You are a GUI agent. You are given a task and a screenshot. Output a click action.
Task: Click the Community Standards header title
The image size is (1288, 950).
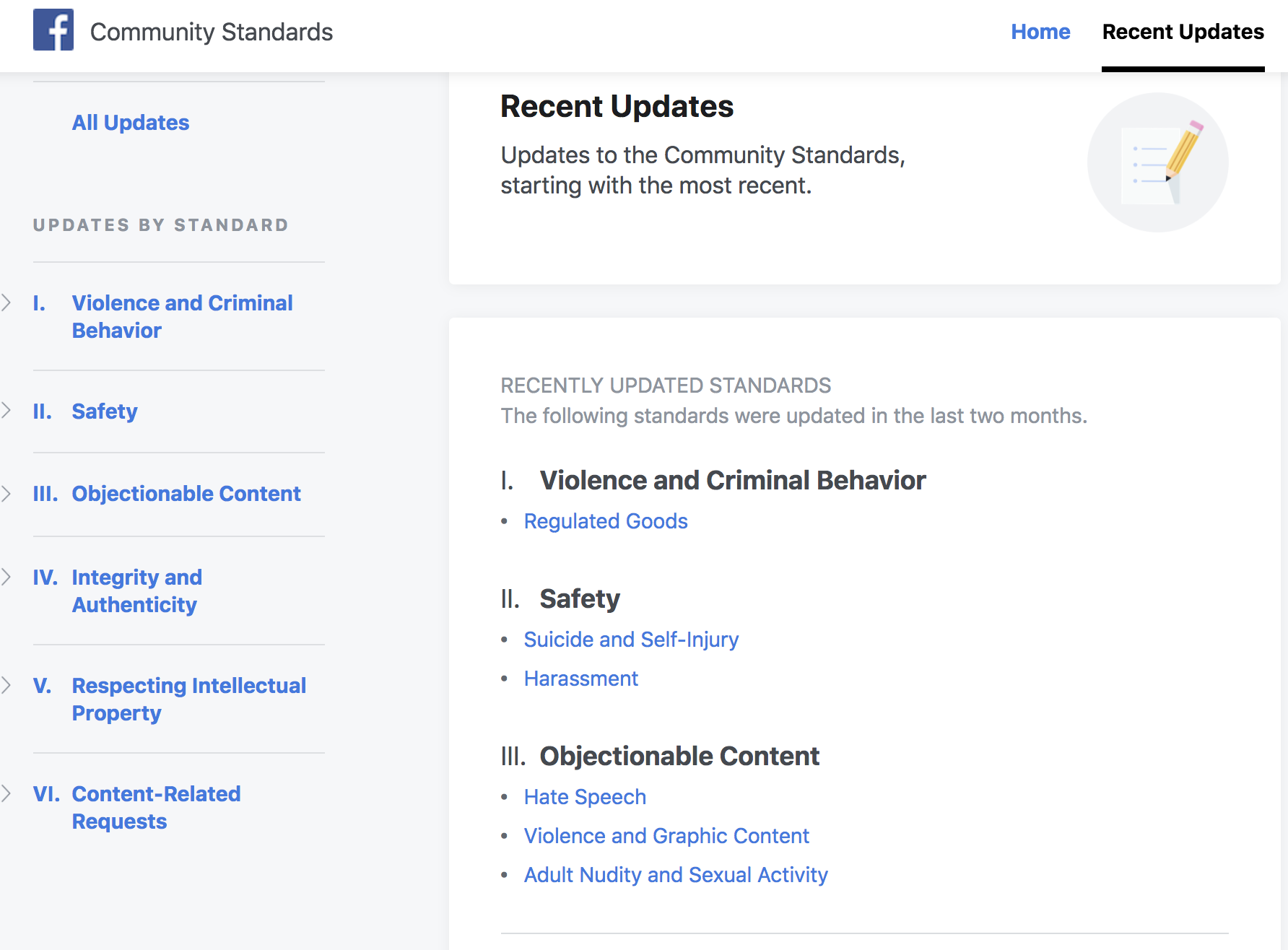point(212,32)
